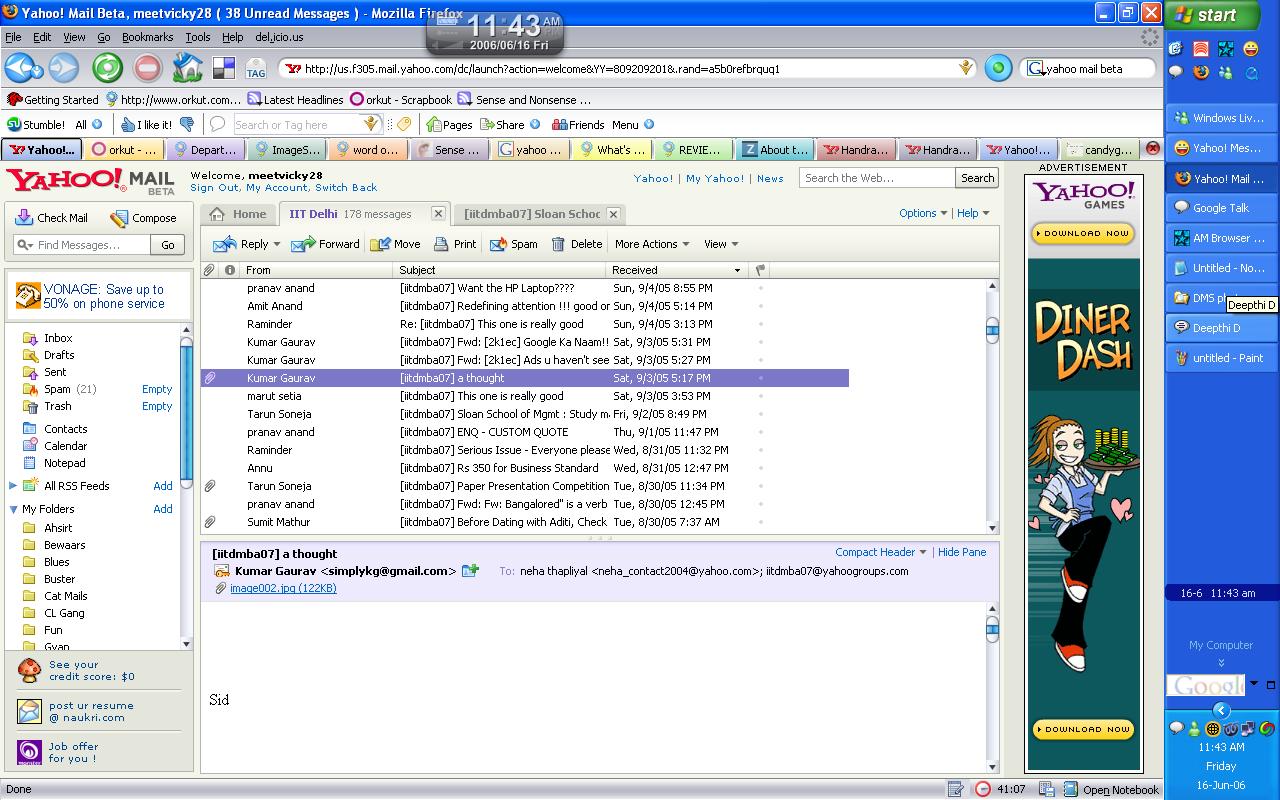1280x800 pixels.
Task: Hide the reading pane with Hide Pane
Action: pos(962,552)
